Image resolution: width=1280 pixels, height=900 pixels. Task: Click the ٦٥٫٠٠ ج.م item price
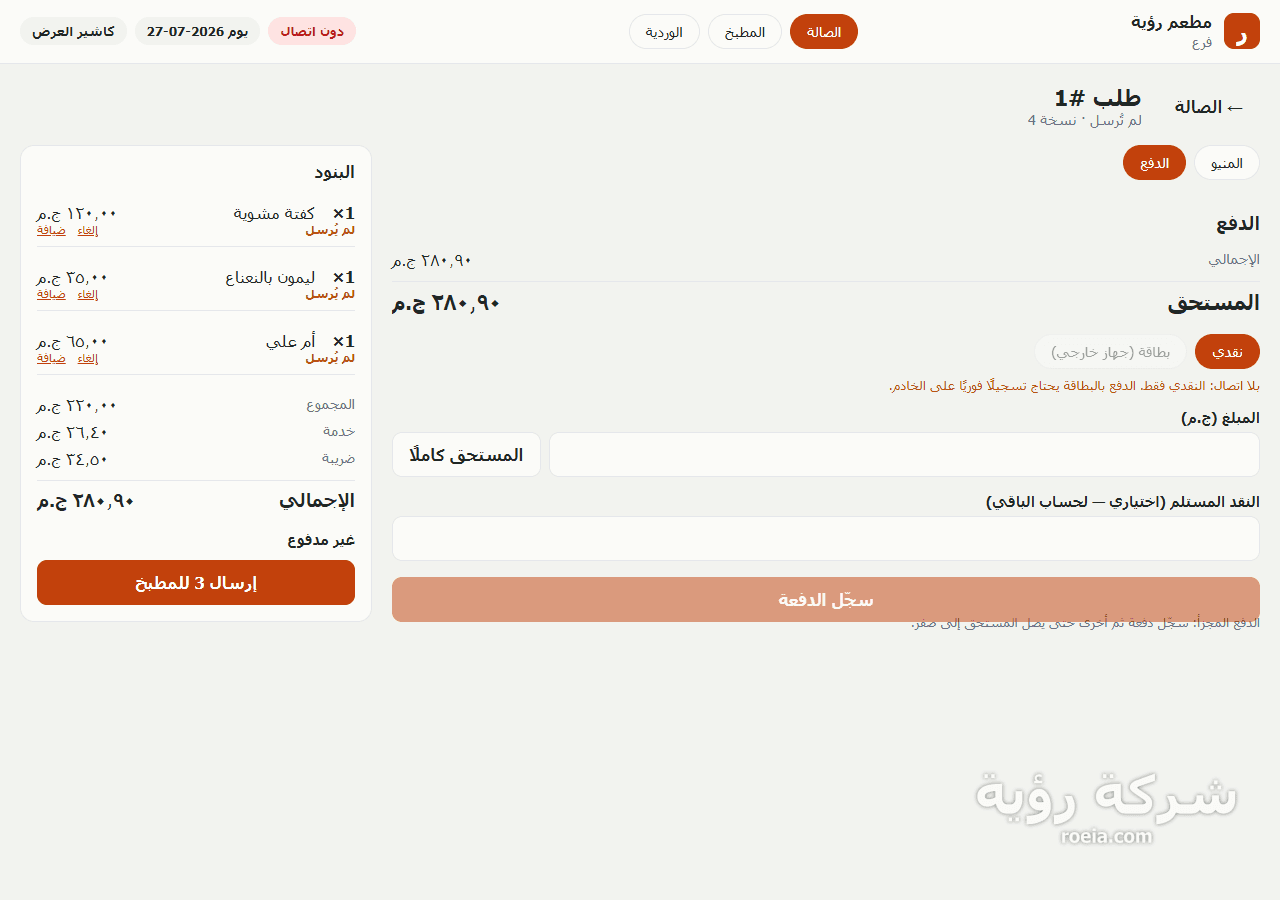coord(73,341)
